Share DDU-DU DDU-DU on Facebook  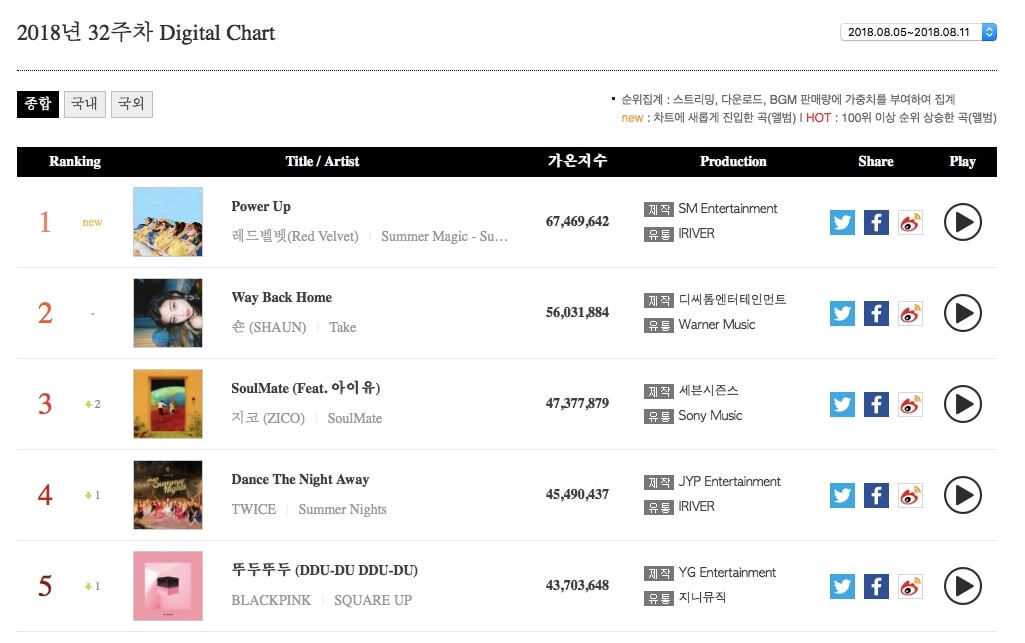[876, 586]
